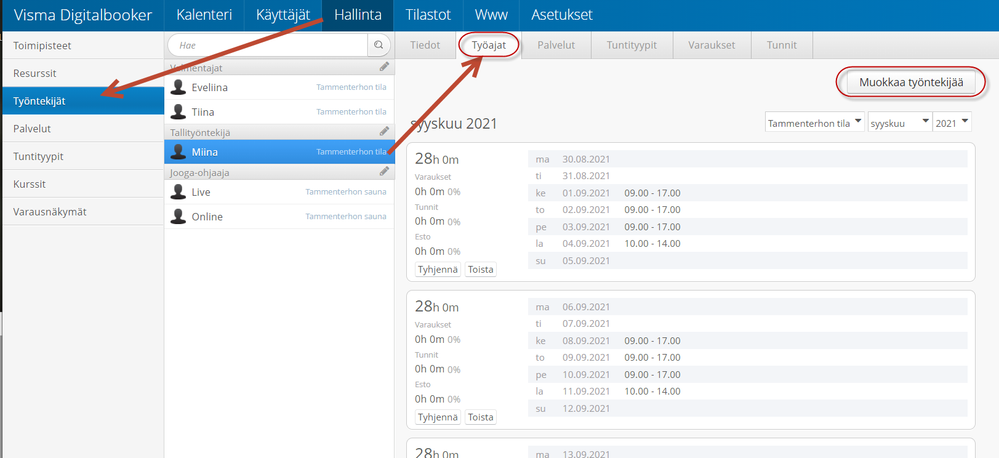Click Toista in the first week card
999x458 pixels.
481,269
